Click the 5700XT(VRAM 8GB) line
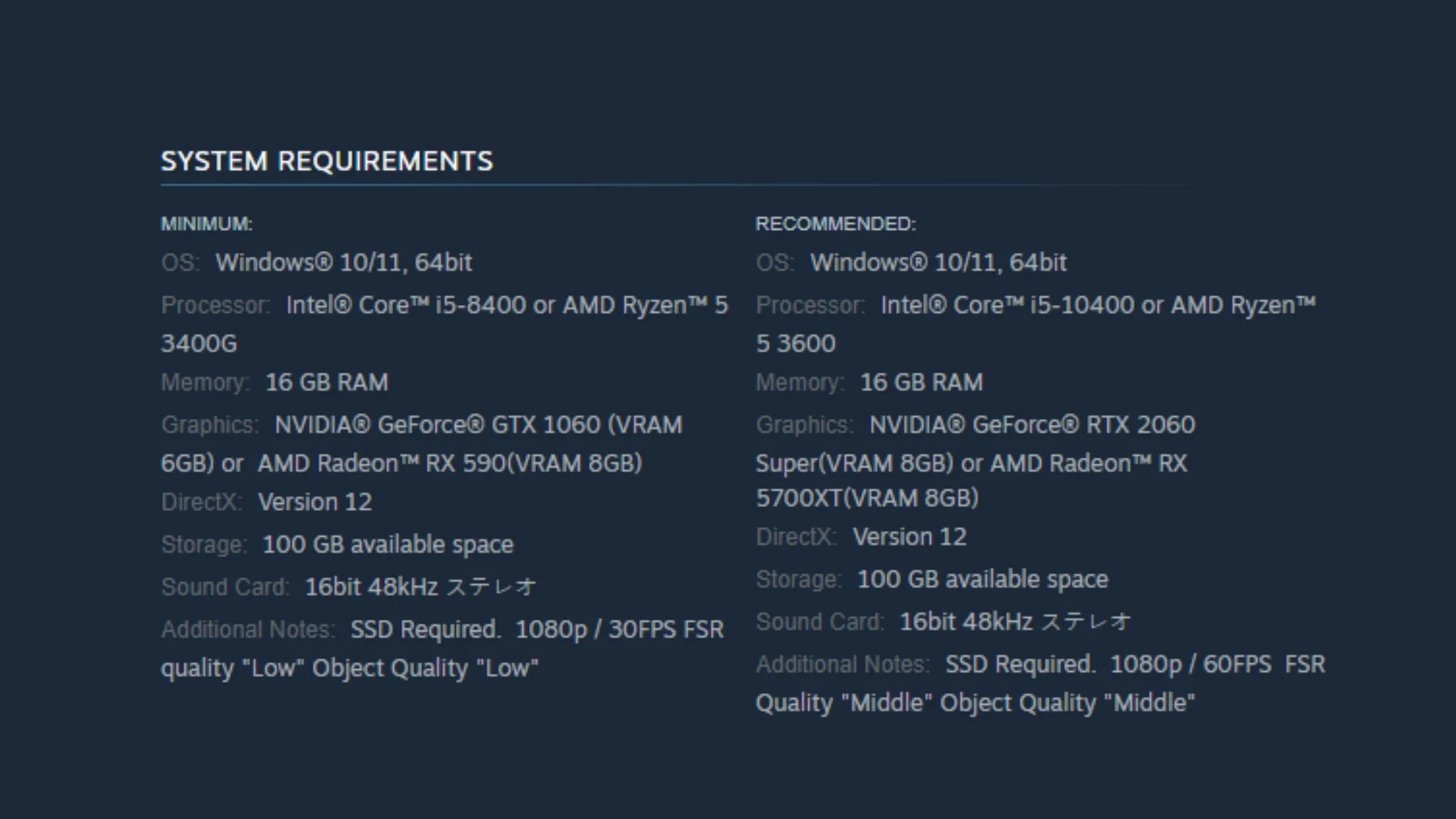The height and width of the screenshot is (819, 1456). [x=867, y=498]
